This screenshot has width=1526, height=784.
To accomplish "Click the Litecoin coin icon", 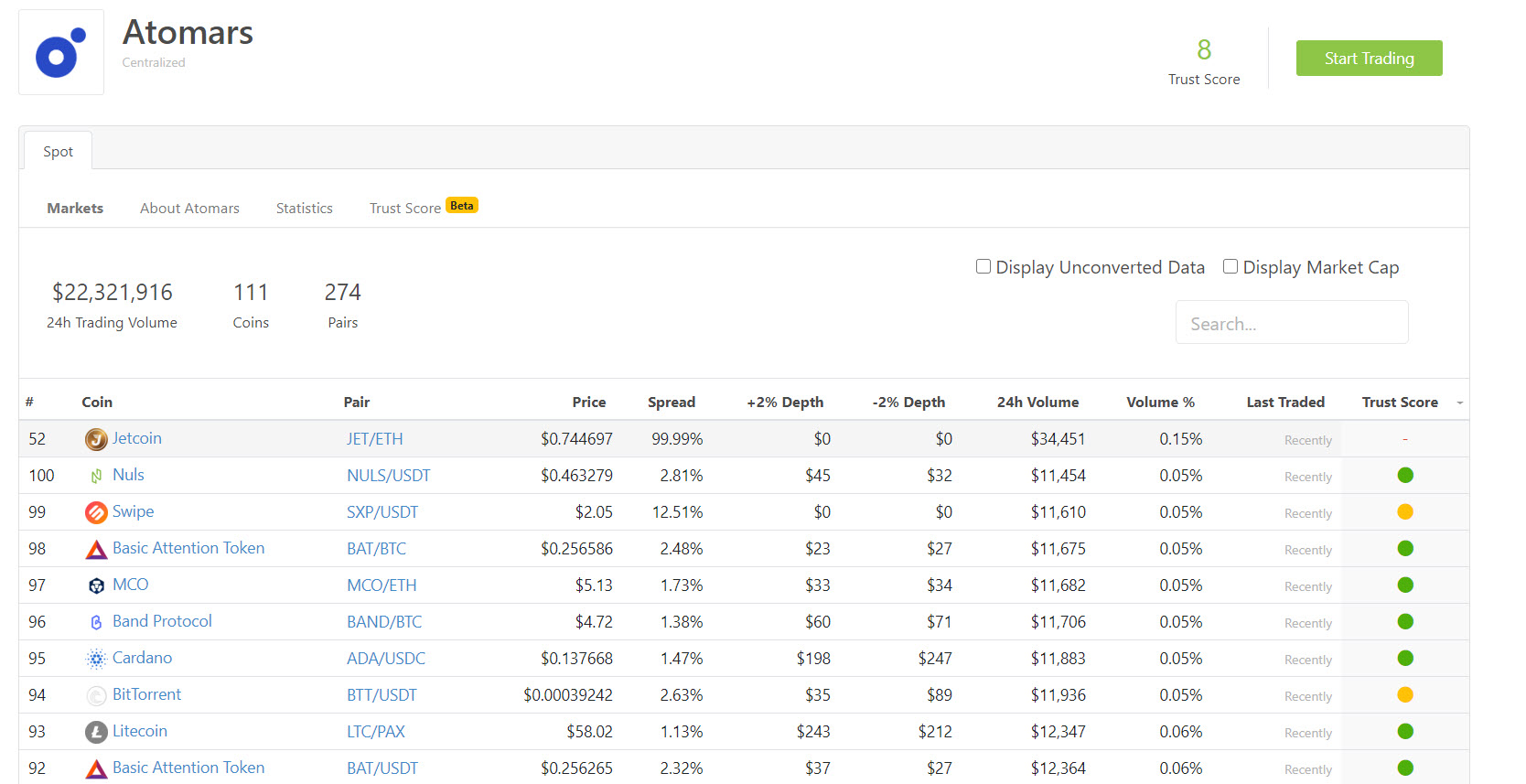I will pos(96,732).
